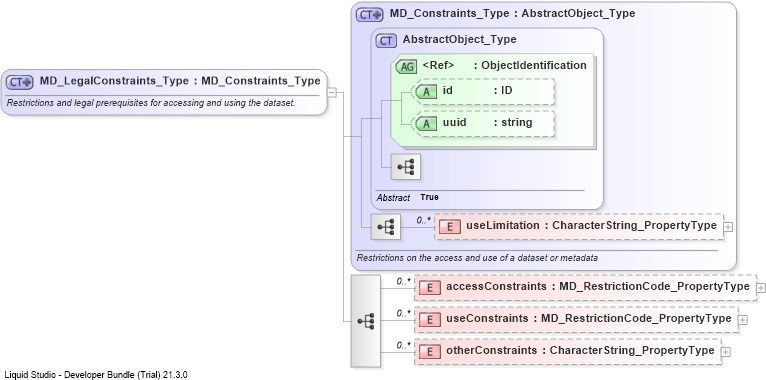This screenshot has height=380, width=766.
Task: Click the A icon beside uuid
Action: 426,124
